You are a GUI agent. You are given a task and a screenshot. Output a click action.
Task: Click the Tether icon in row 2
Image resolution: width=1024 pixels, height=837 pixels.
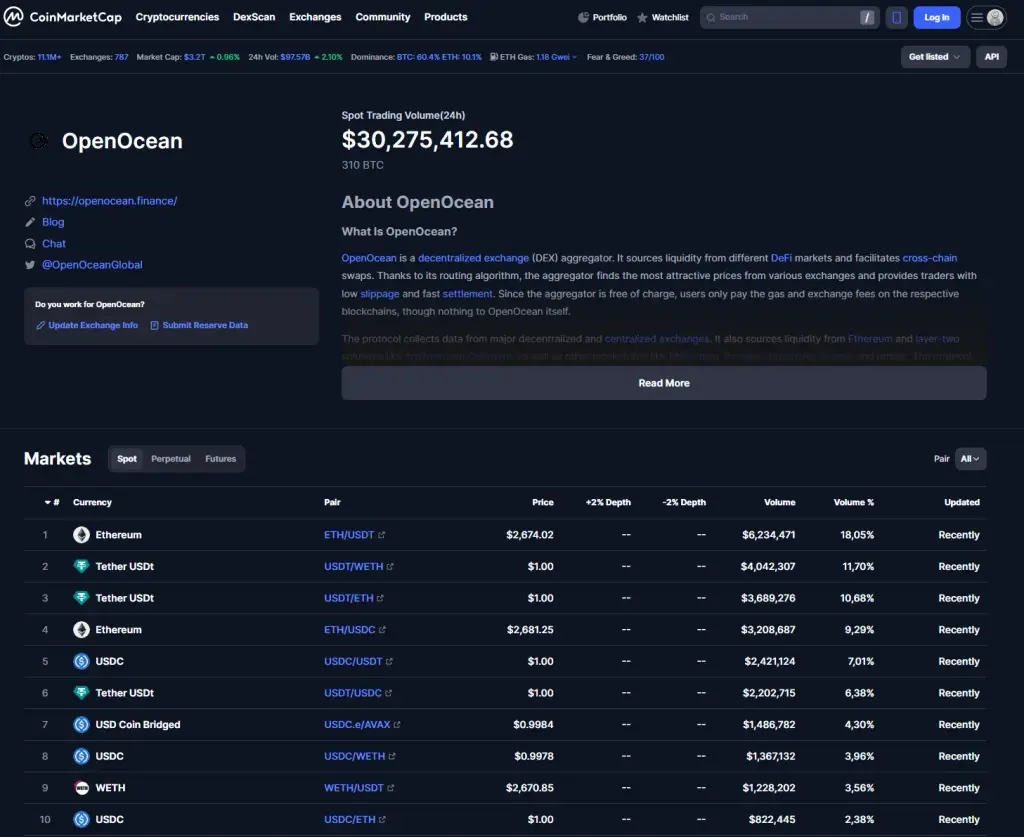point(81,566)
